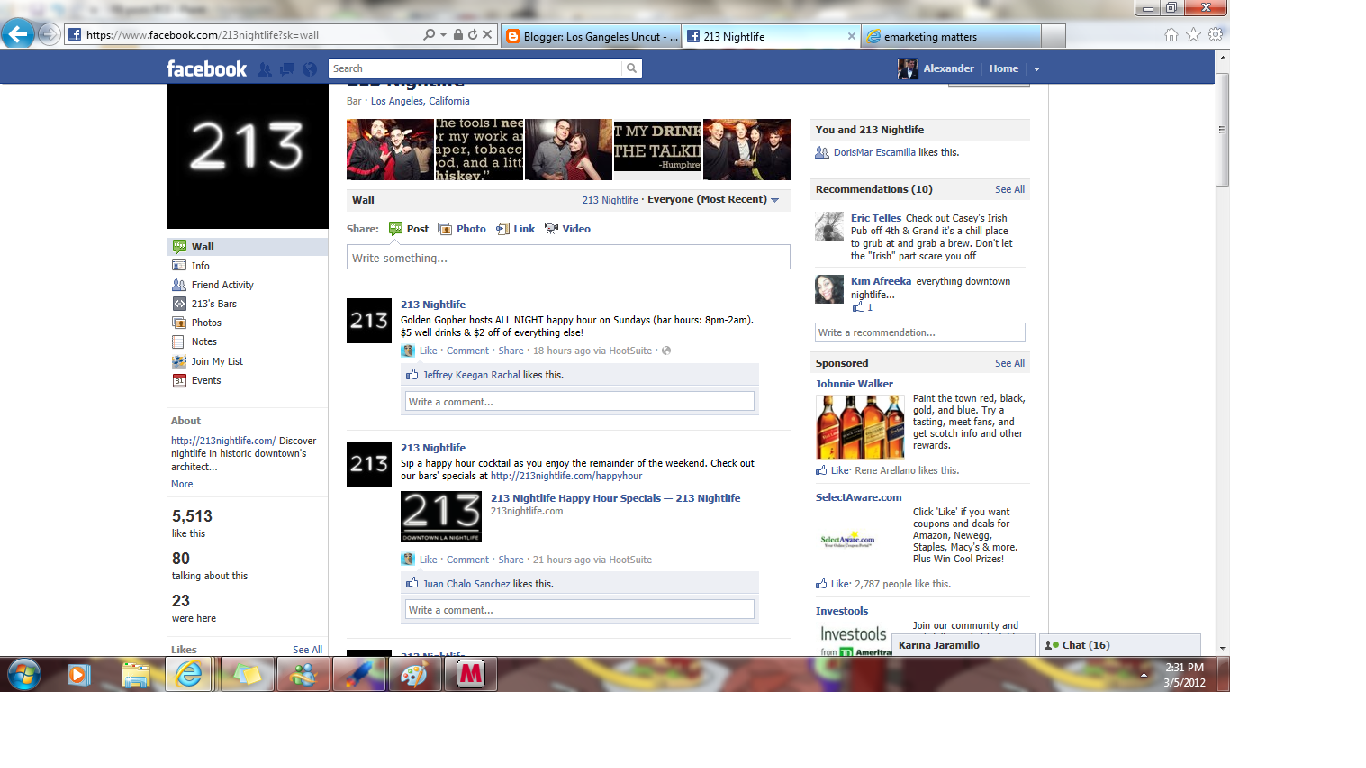
Task: Show hidden system tray icons arrow
Action: tap(1145, 675)
